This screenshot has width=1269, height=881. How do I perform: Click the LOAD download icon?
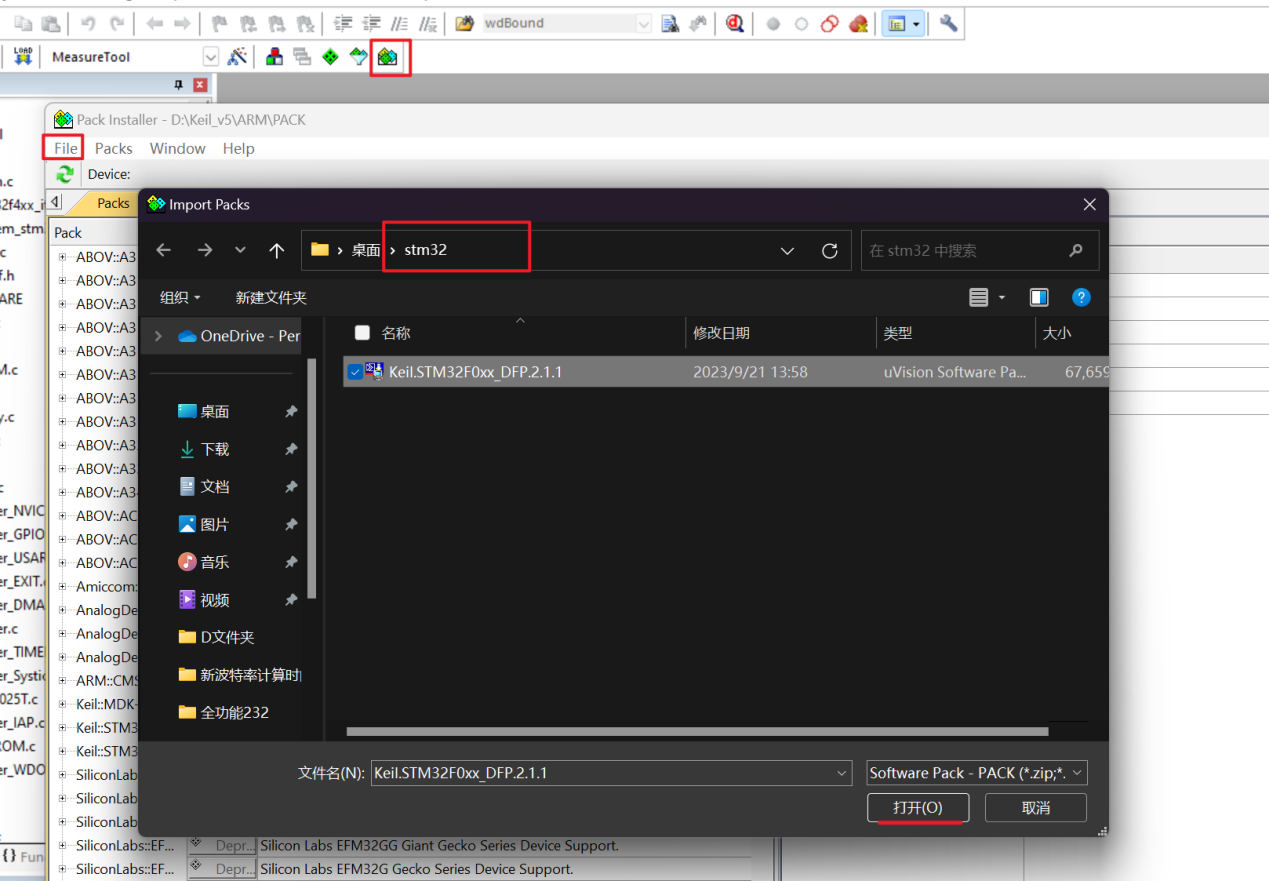point(23,57)
